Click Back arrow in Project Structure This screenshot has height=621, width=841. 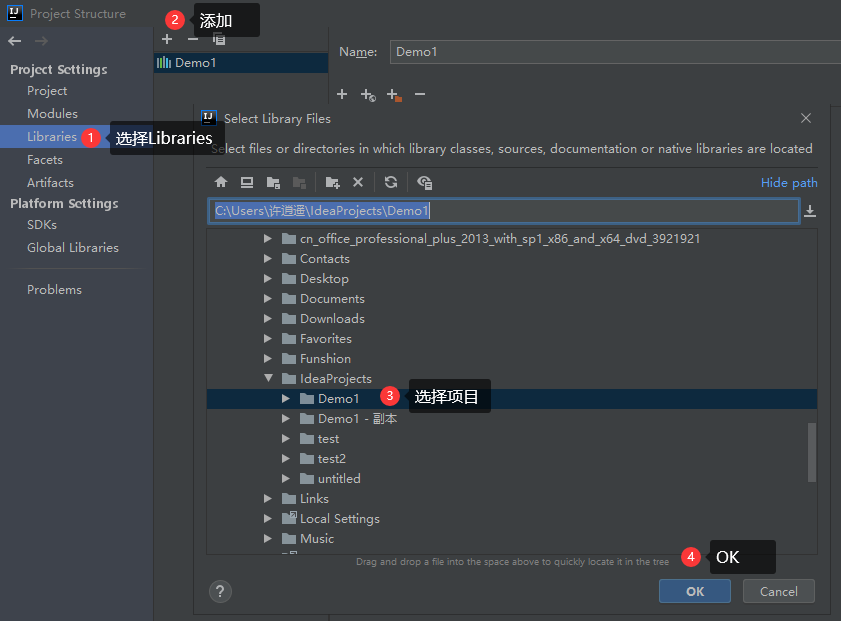pos(15,41)
